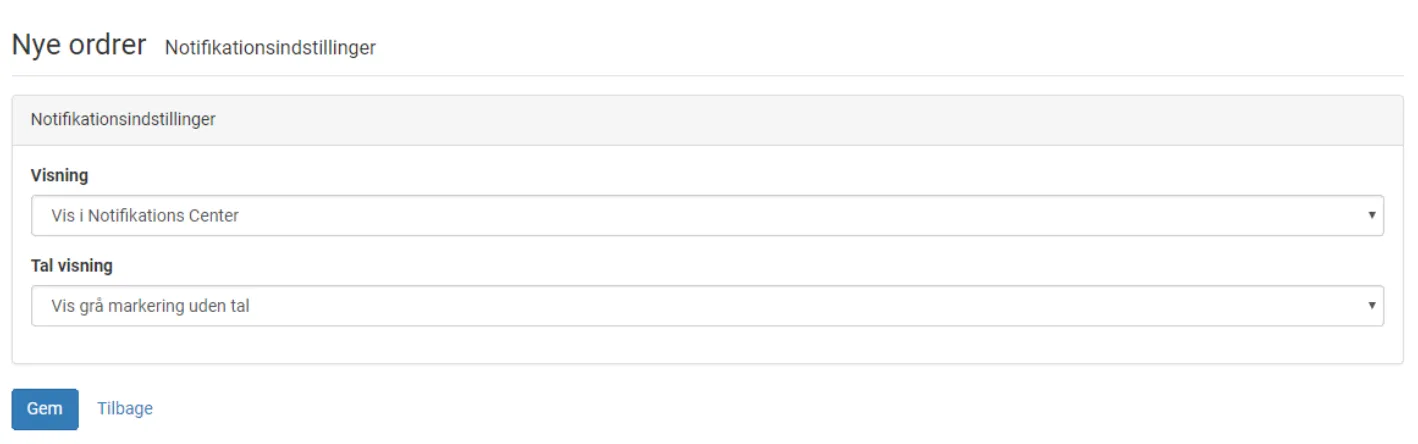Save the notification settings with Gem
Image resolution: width=1418 pixels, height=444 pixels.
(45, 408)
